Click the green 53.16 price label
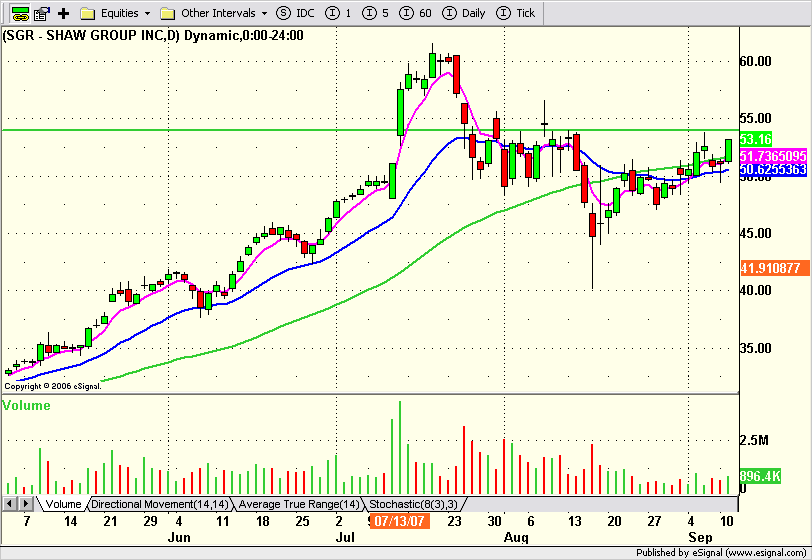This screenshot has height=560, width=812. (x=756, y=139)
